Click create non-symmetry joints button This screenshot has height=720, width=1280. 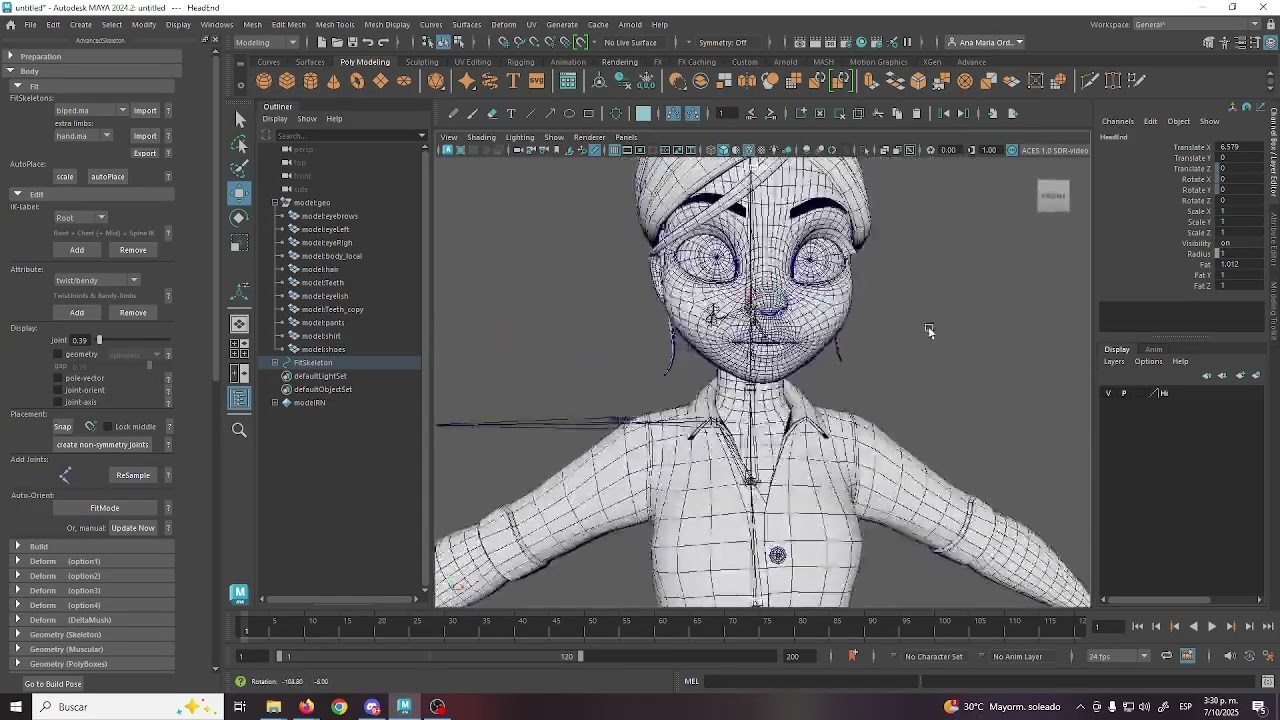tap(103, 444)
